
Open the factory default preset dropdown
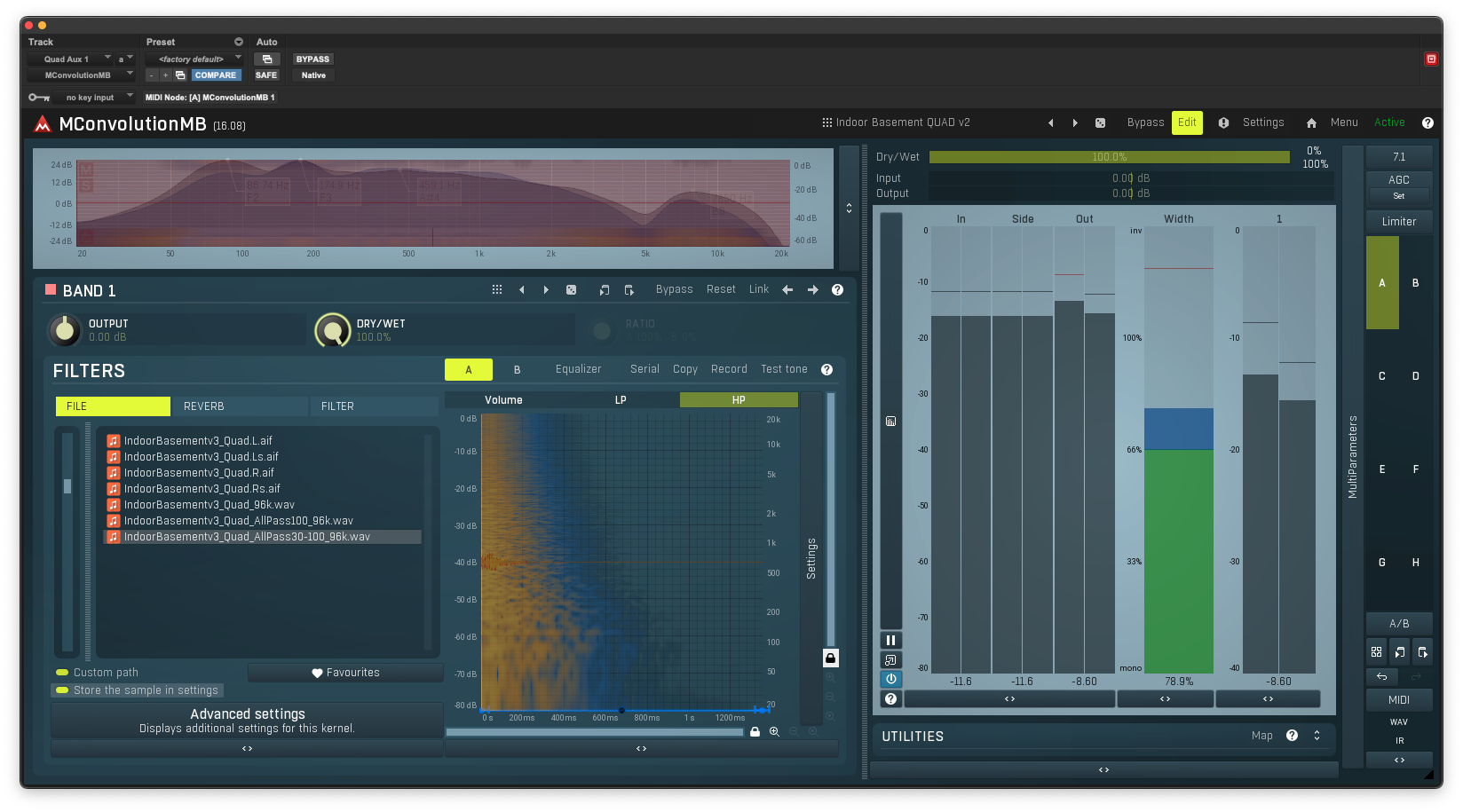coord(194,59)
